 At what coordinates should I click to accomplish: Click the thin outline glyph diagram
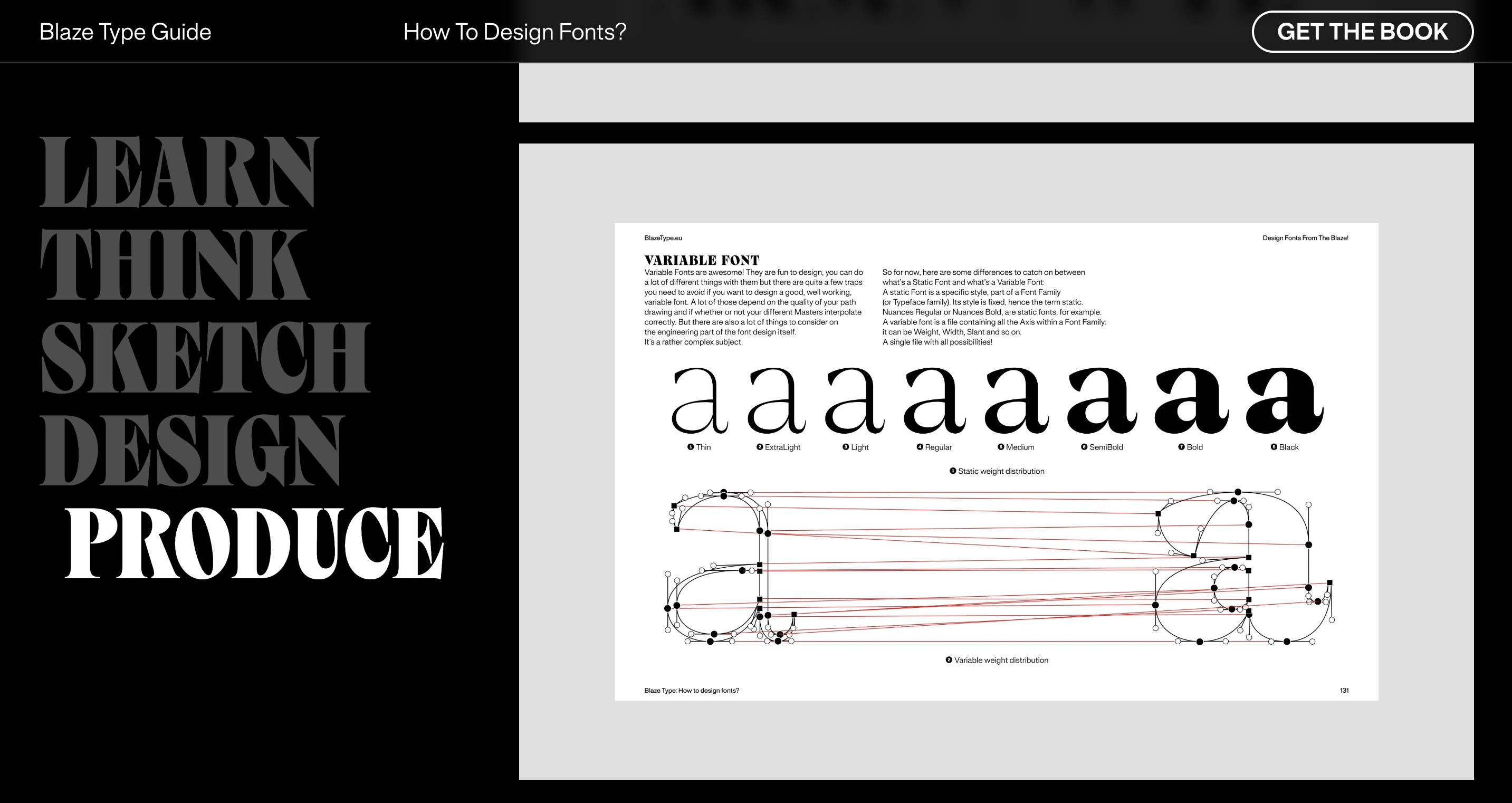[x=731, y=567]
